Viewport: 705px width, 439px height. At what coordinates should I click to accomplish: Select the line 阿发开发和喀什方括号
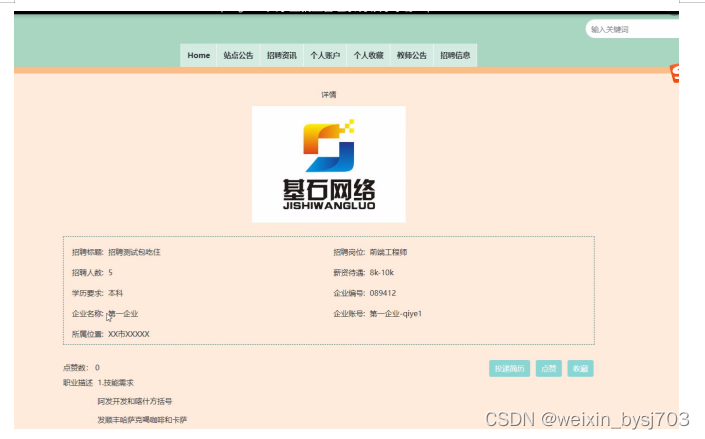[135, 401]
